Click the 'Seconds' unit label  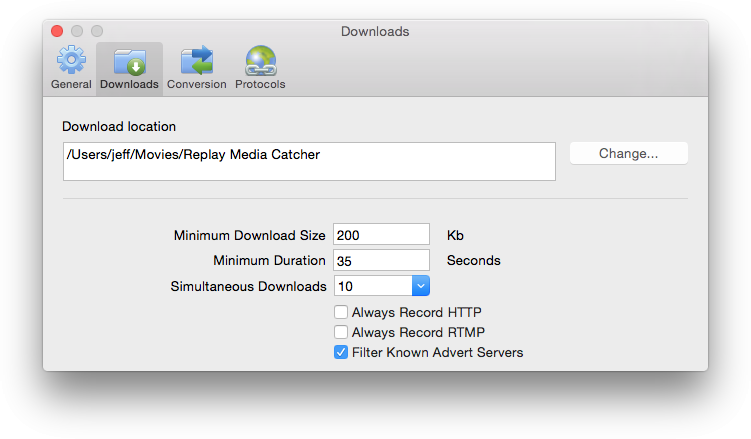tap(474, 260)
